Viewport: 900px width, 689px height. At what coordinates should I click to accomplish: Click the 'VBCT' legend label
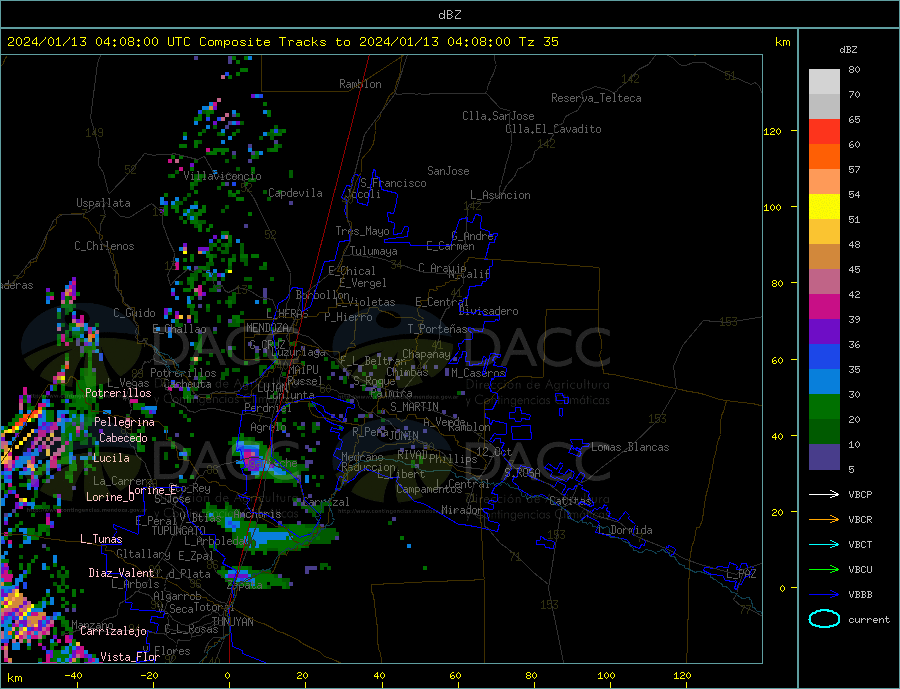tap(860, 544)
